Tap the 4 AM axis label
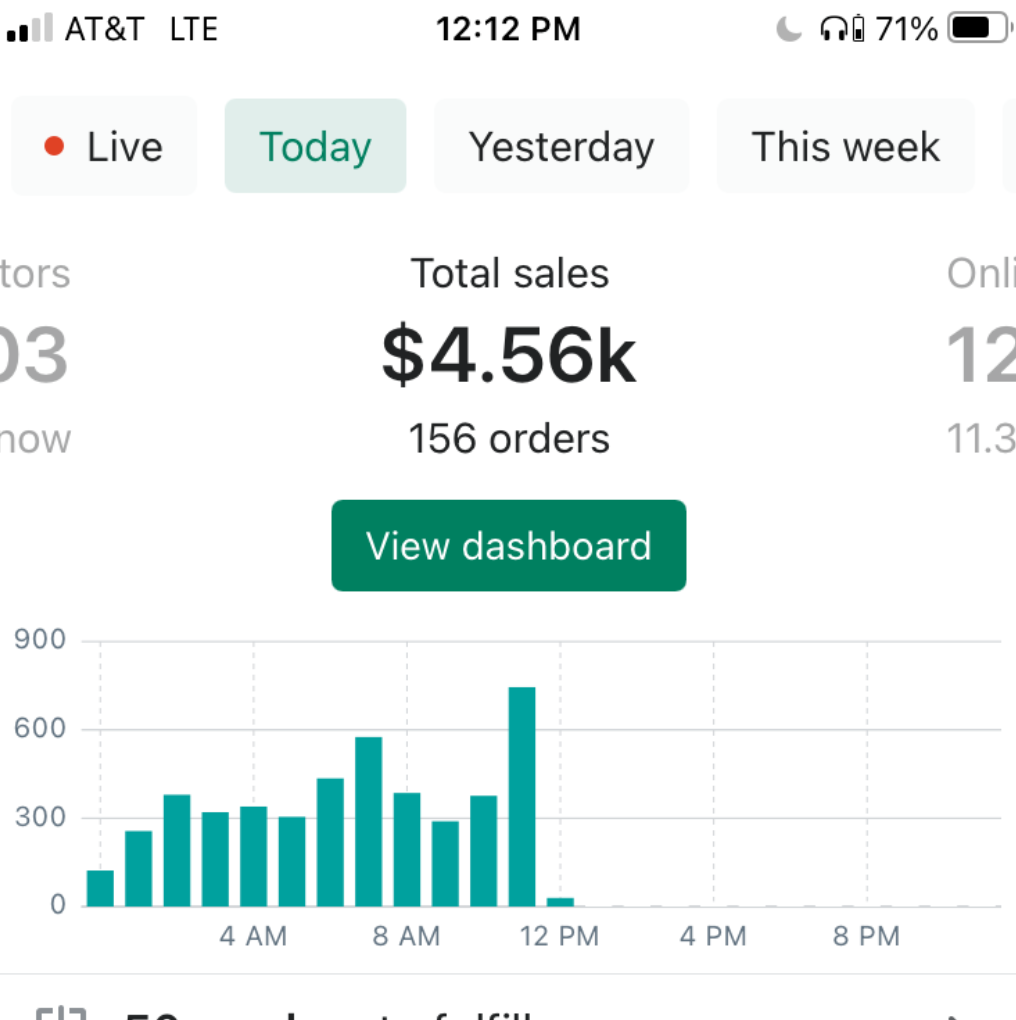The height and width of the screenshot is (1020, 1016). (253, 937)
